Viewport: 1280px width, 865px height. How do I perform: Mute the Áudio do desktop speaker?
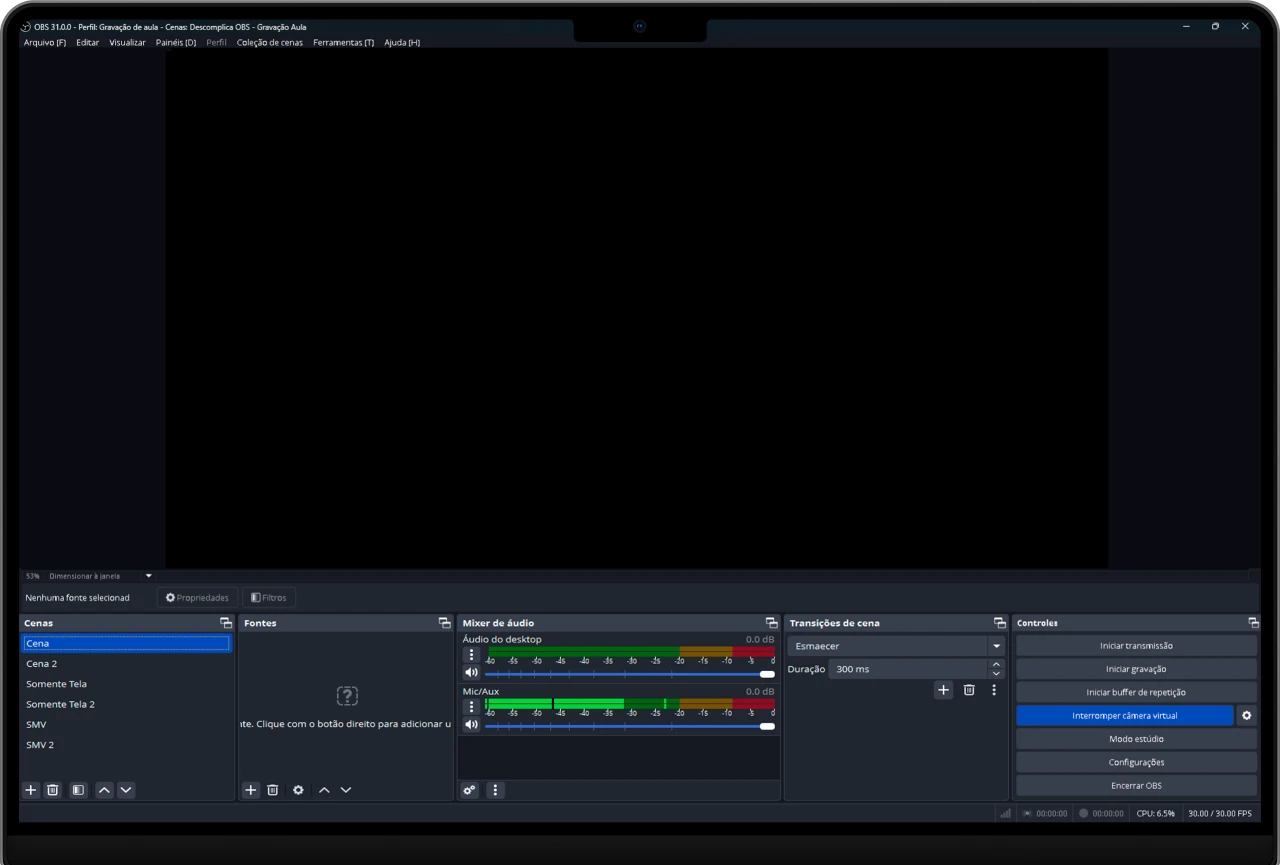(471, 673)
